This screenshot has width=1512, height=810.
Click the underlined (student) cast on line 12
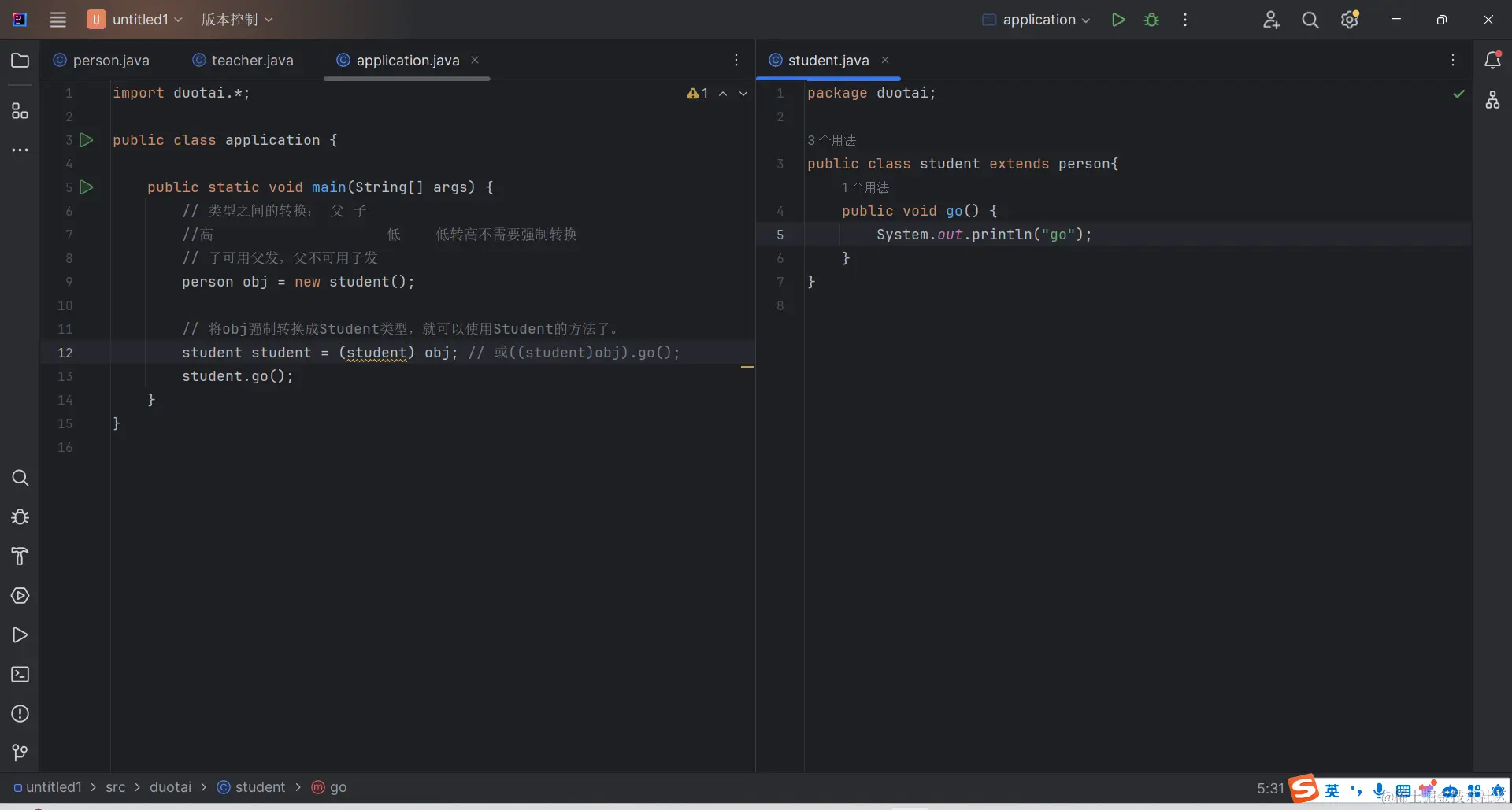pos(376,353)
